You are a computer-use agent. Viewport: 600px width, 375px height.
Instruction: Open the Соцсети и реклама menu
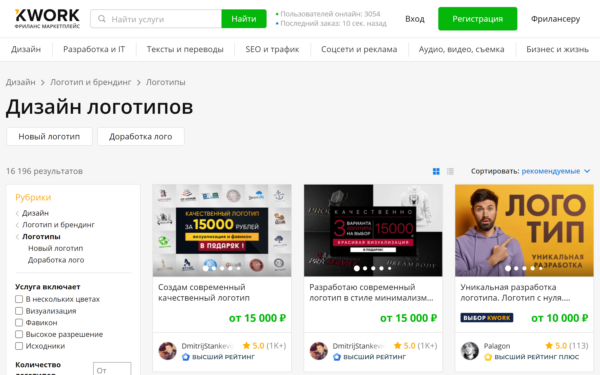pyautogui.click(x=359, y=49)
